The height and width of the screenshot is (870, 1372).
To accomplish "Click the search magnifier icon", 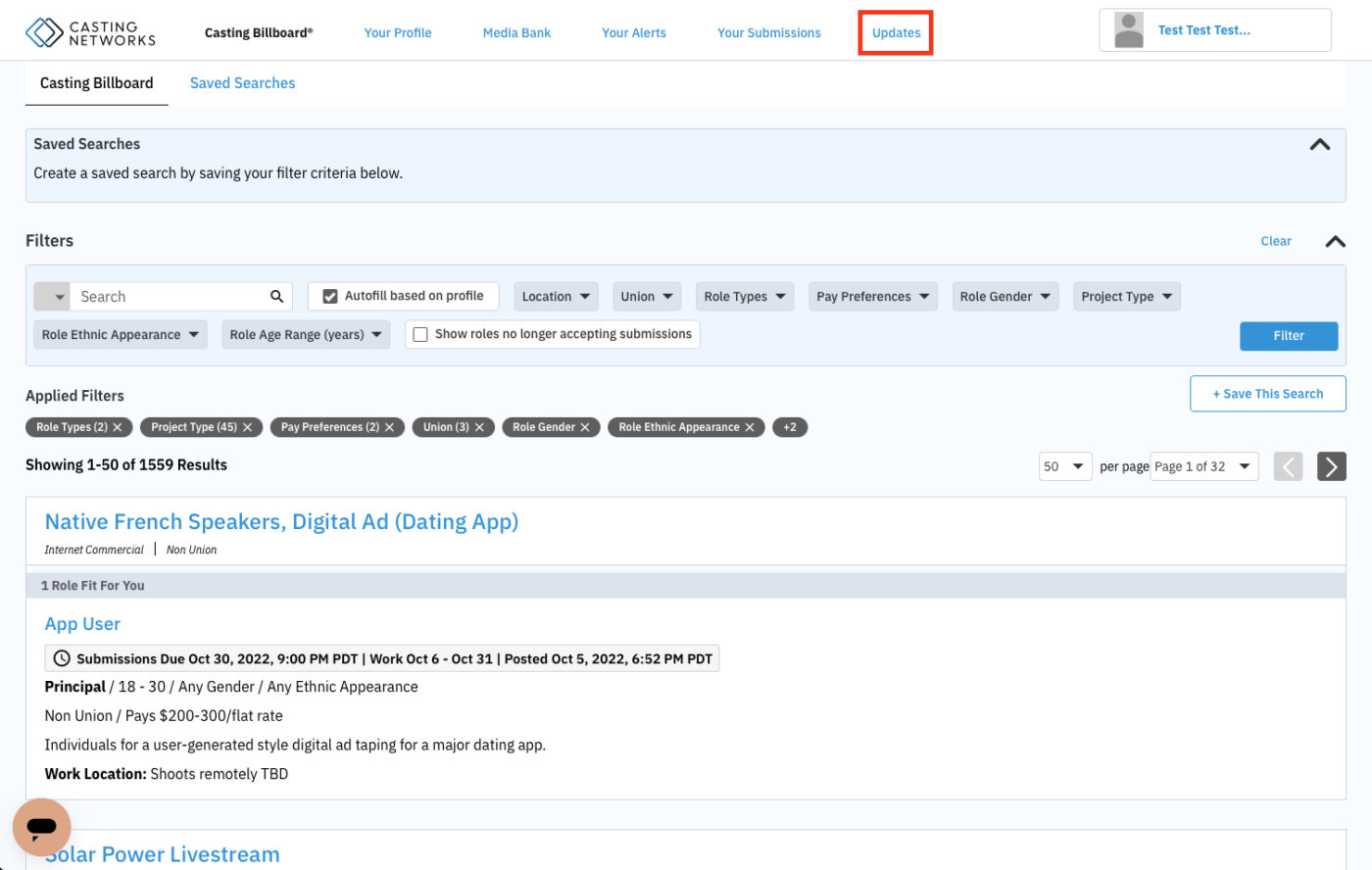I will 277,296.
